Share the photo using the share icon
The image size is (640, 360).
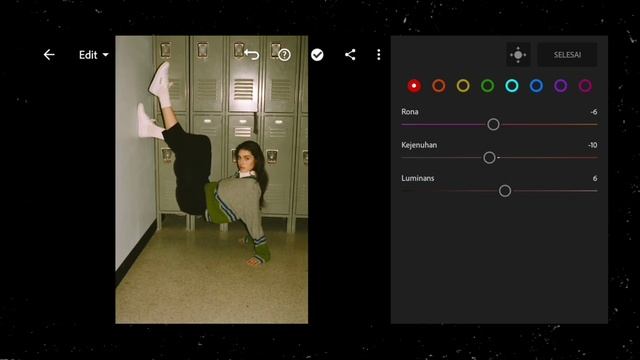(x=350, y=55)
